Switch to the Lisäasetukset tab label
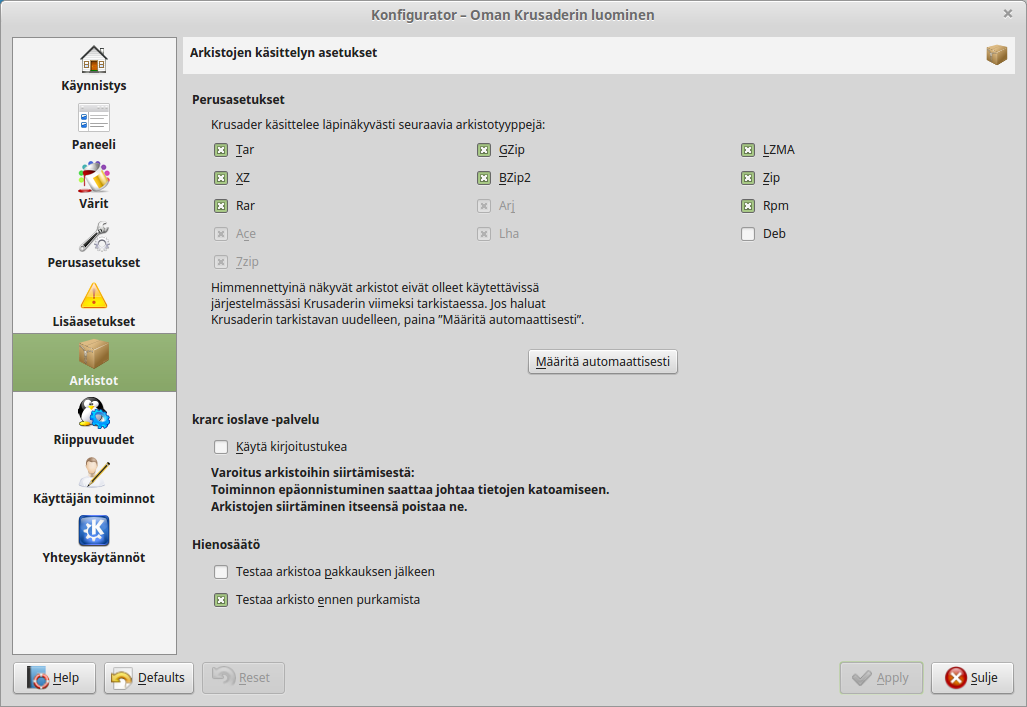Image resolution: width=1027 pixels, height=707 pixels. 94,322
